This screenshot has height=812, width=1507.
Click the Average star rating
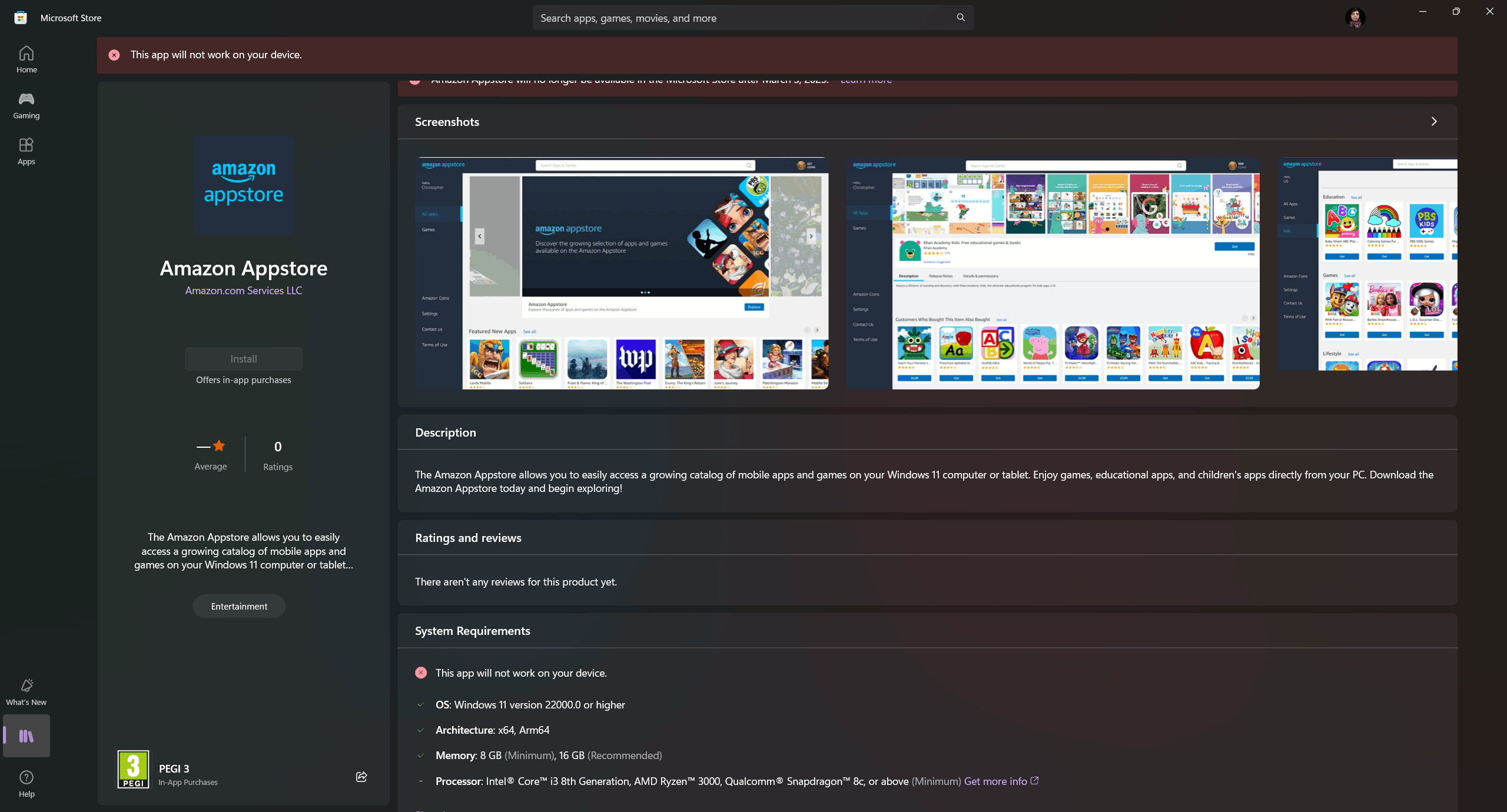(211, 455)
